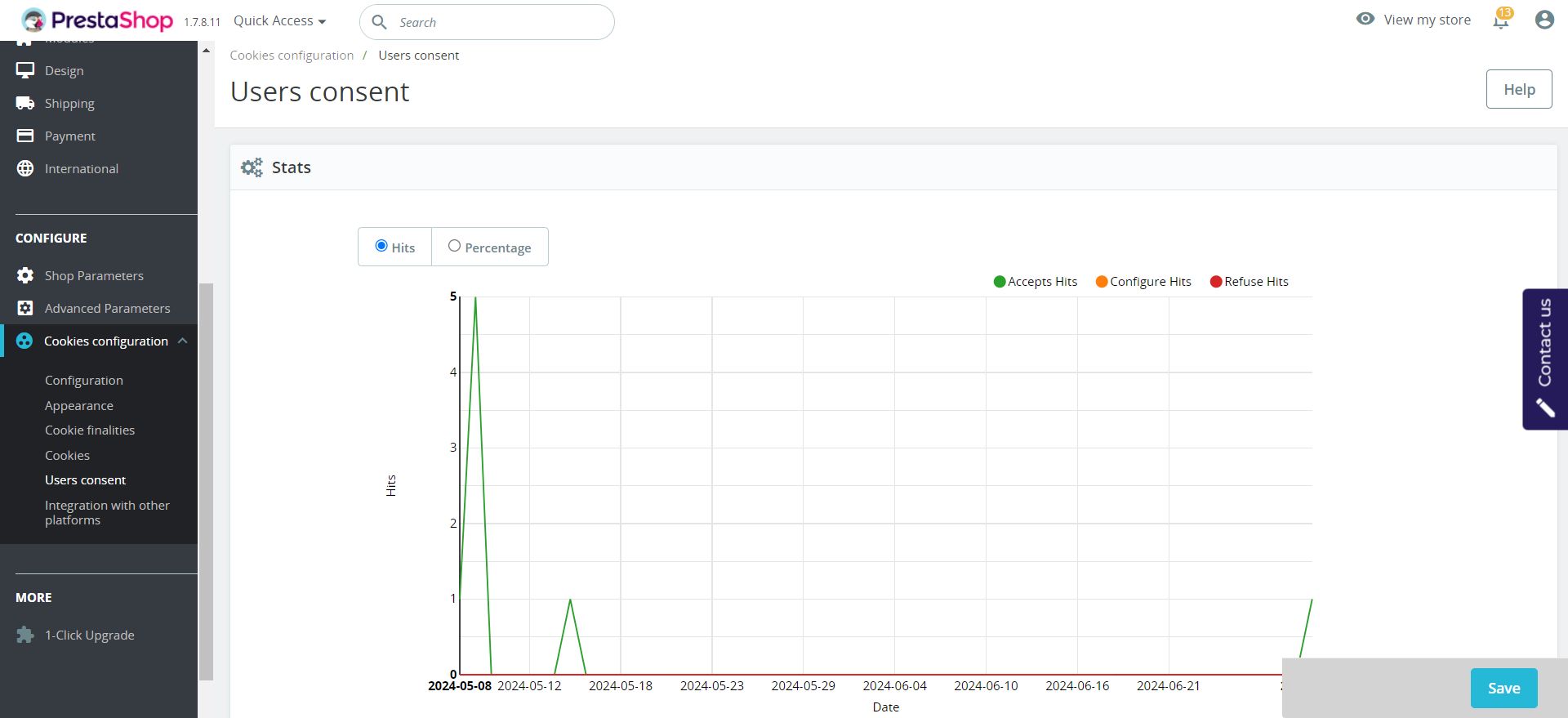Select the Percentage radio option
1568x718 pixels.
pyautogui.click(x=455, y=246)
